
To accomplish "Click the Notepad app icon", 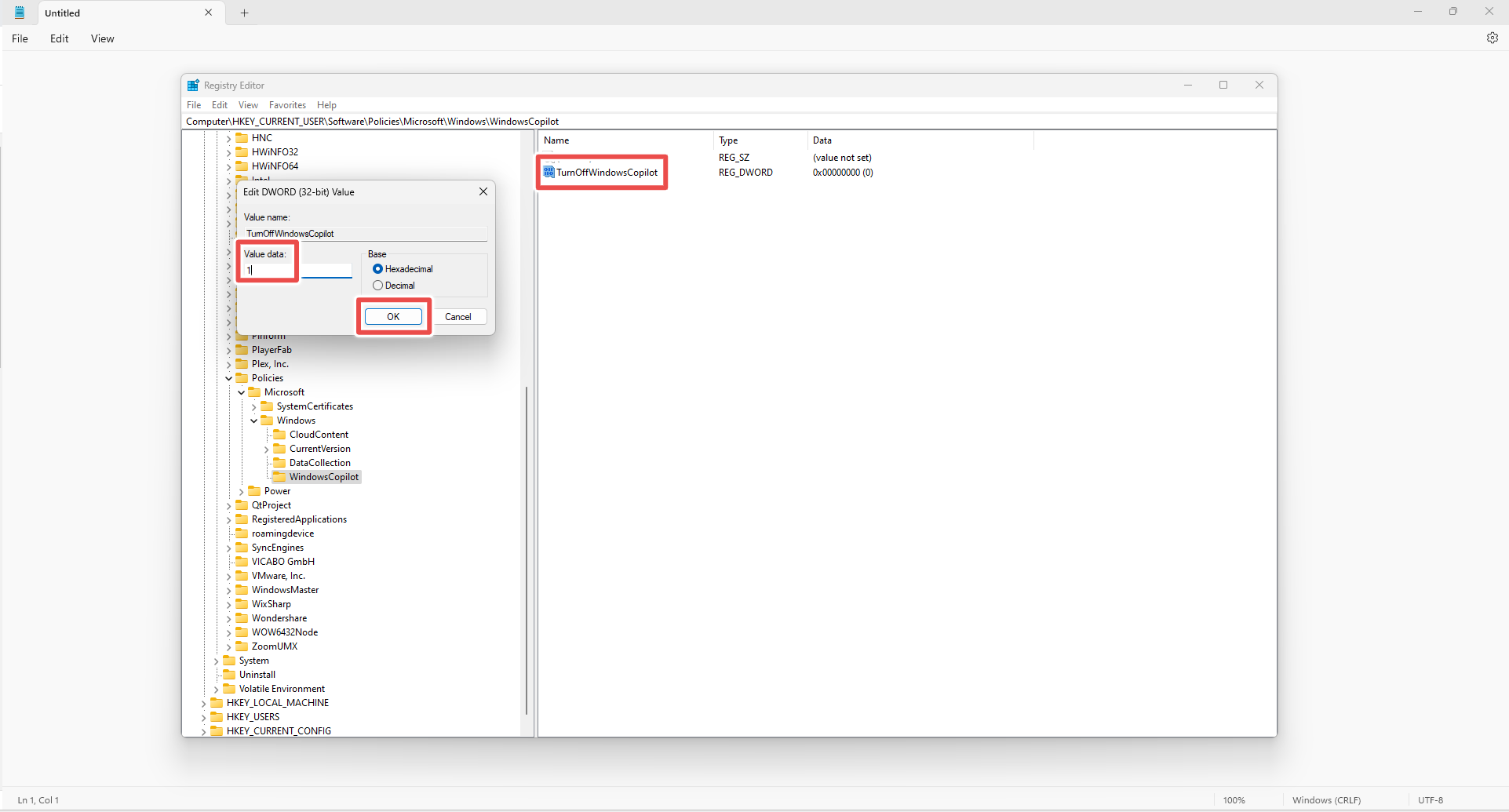I will [x=20, y=13].
